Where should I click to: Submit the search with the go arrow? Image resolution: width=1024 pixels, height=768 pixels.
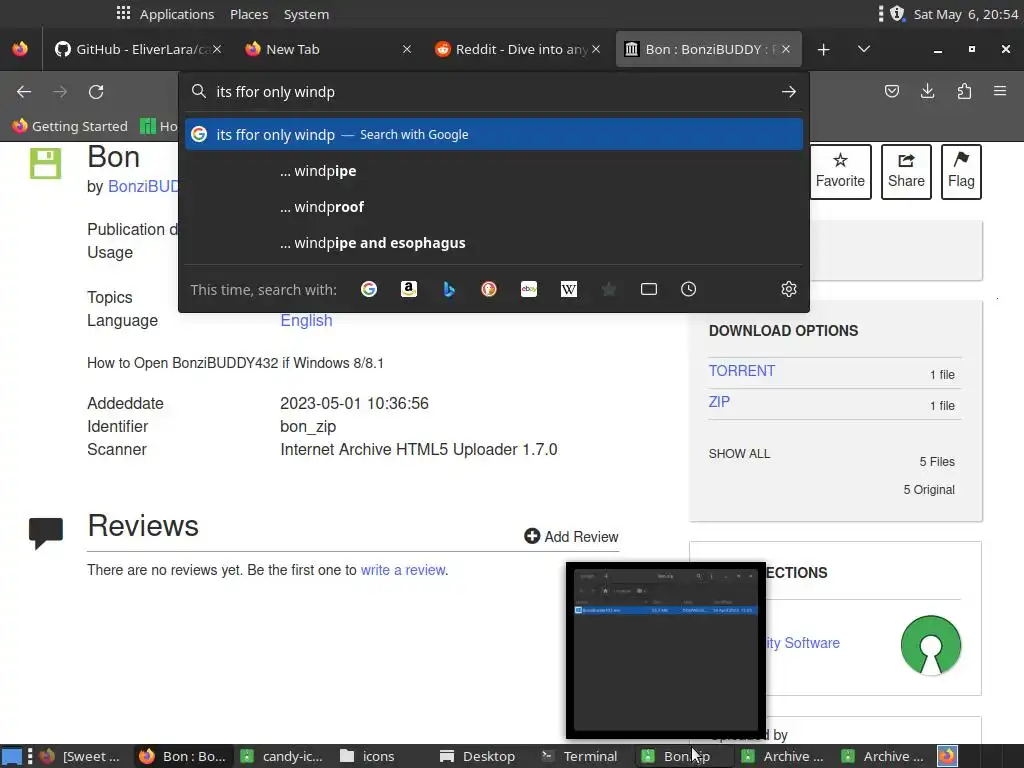click(789, 92)
